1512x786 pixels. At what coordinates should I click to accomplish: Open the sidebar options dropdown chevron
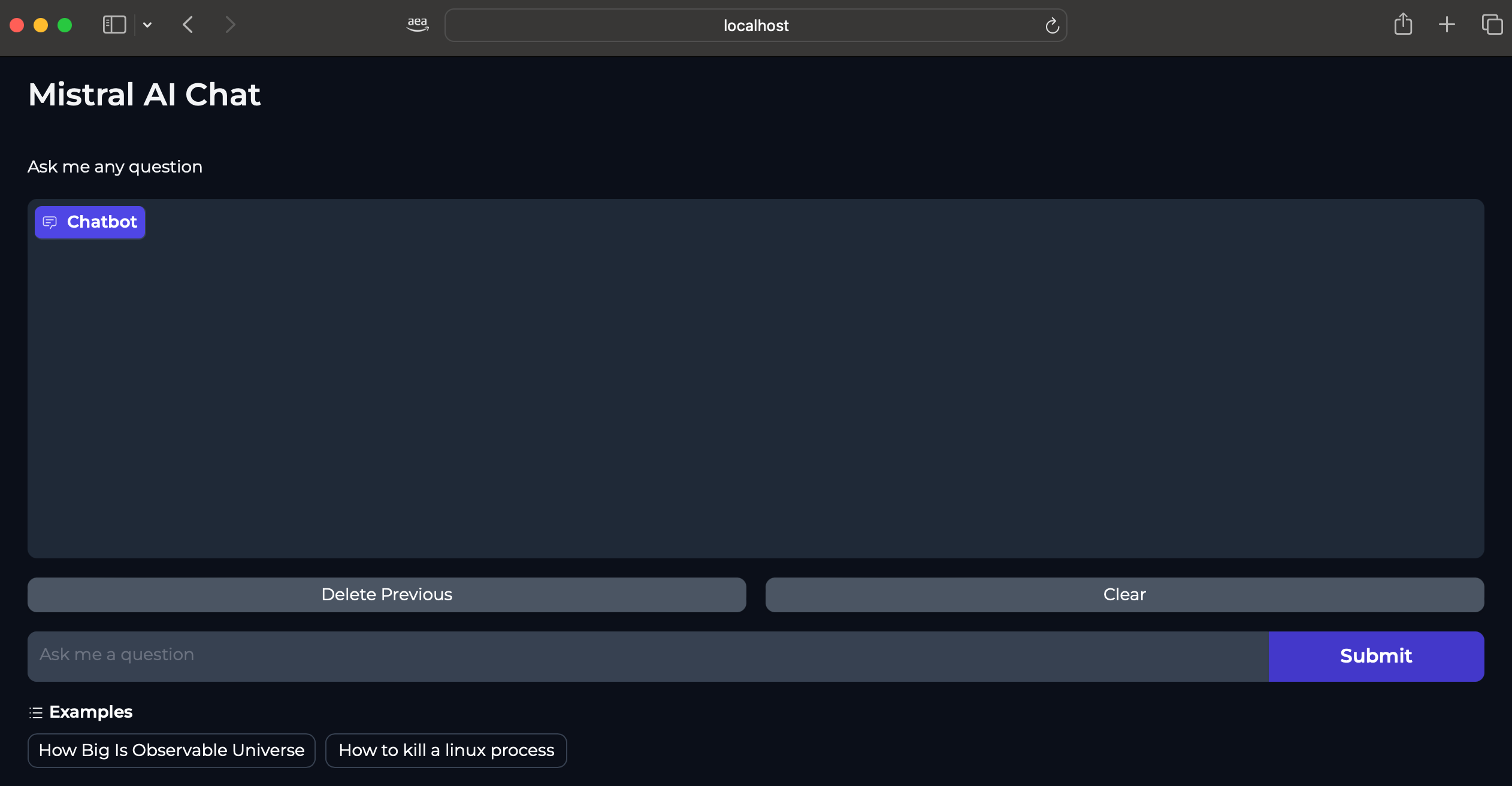pos(147,25)
